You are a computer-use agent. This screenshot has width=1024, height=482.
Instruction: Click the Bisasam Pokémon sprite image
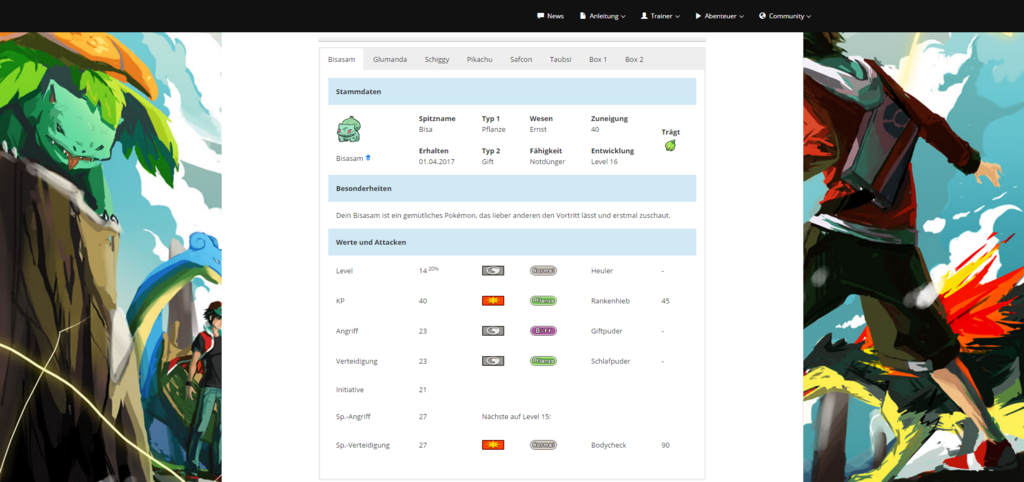coord(349,130)
